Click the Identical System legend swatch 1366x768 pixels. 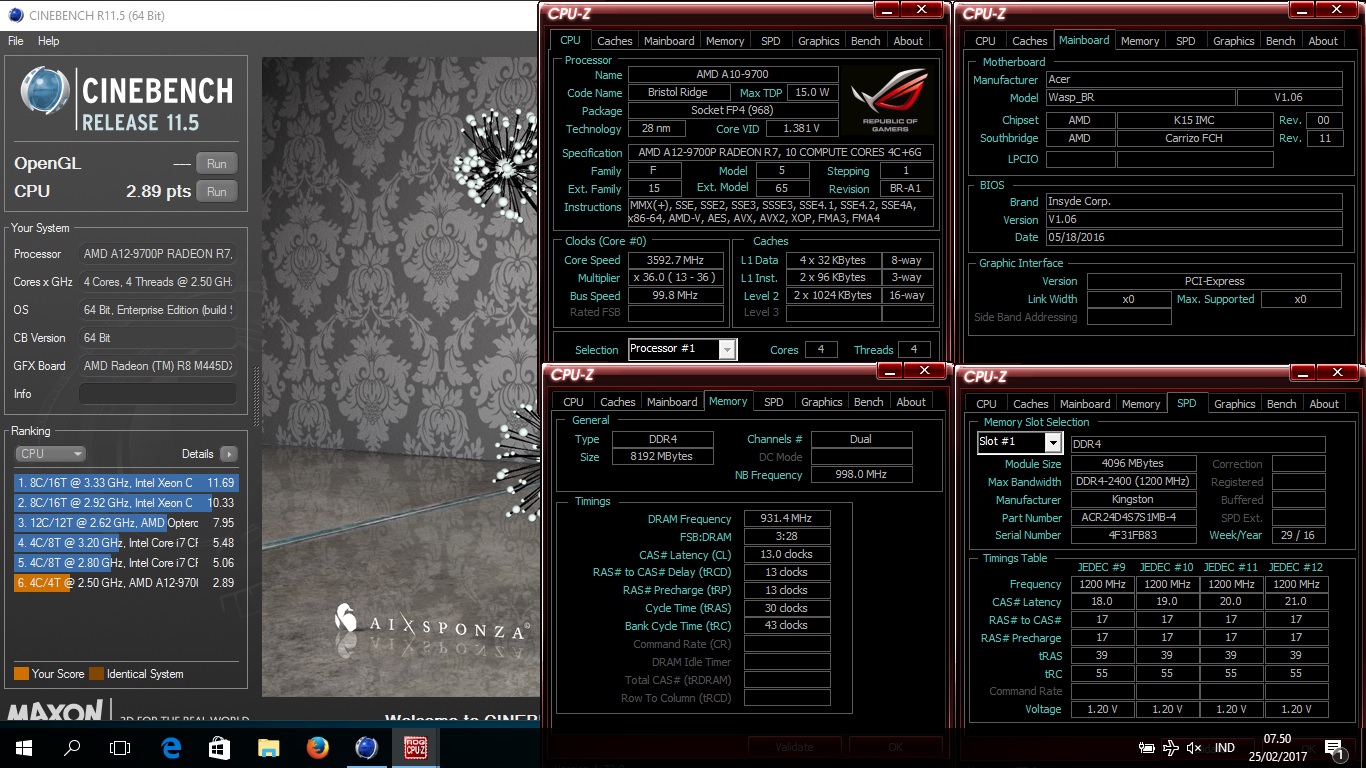coord(96,674)
